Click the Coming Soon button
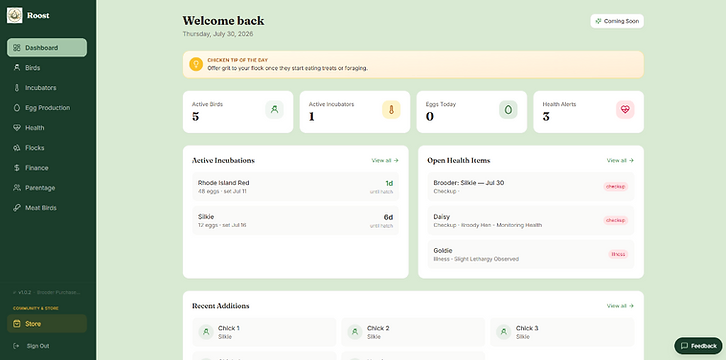Viewport: 726px width, 360px height. coord(617,21)
